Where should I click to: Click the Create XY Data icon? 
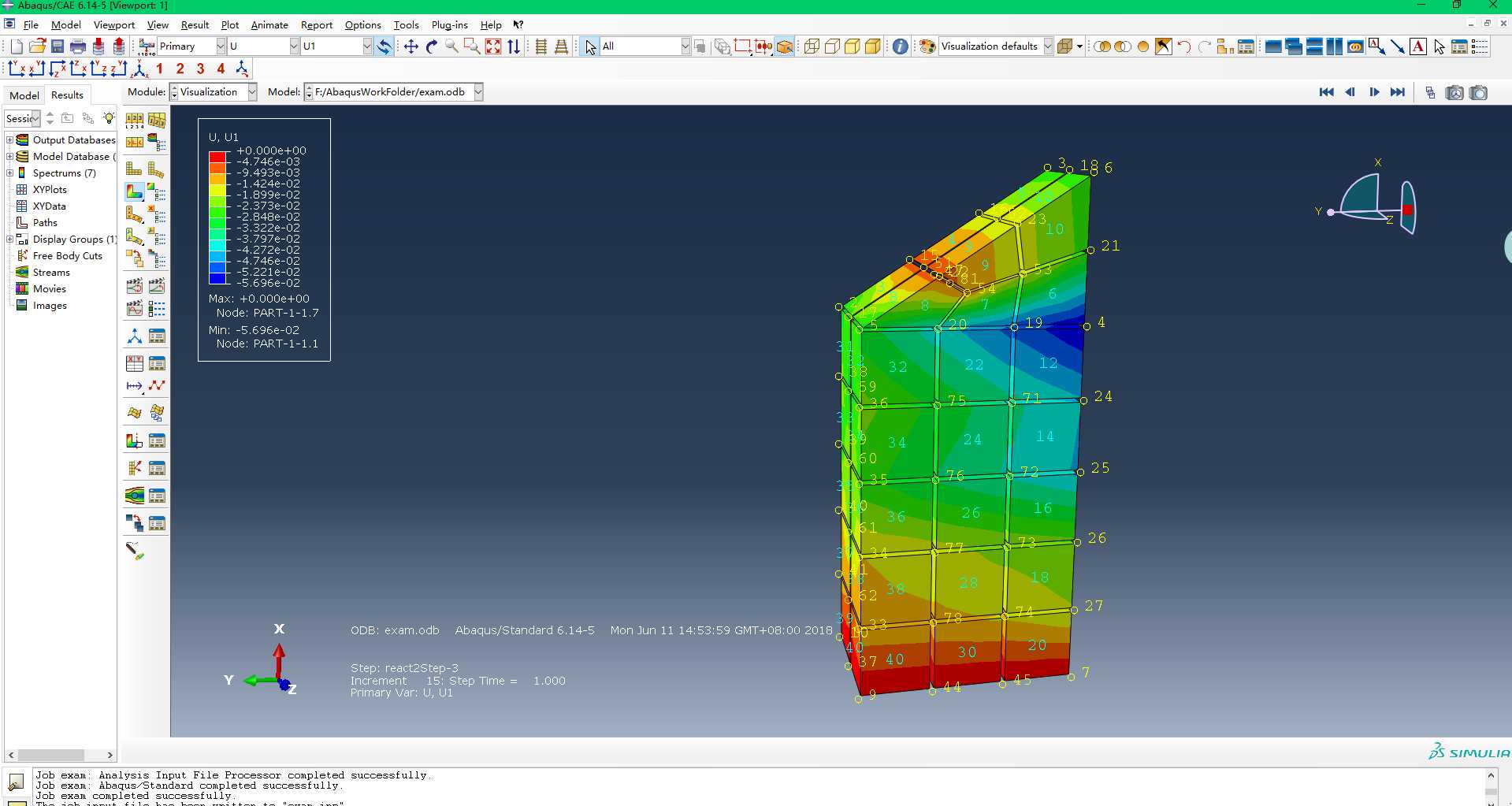tap(135, 363)
